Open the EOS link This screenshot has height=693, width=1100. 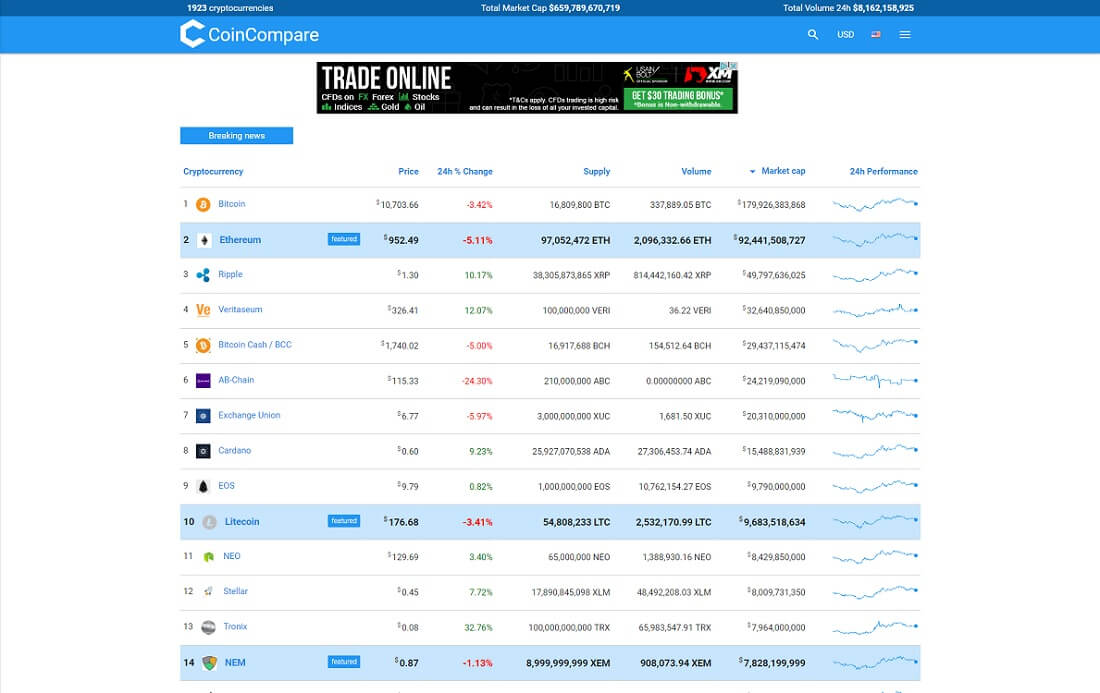pos(226,485)
